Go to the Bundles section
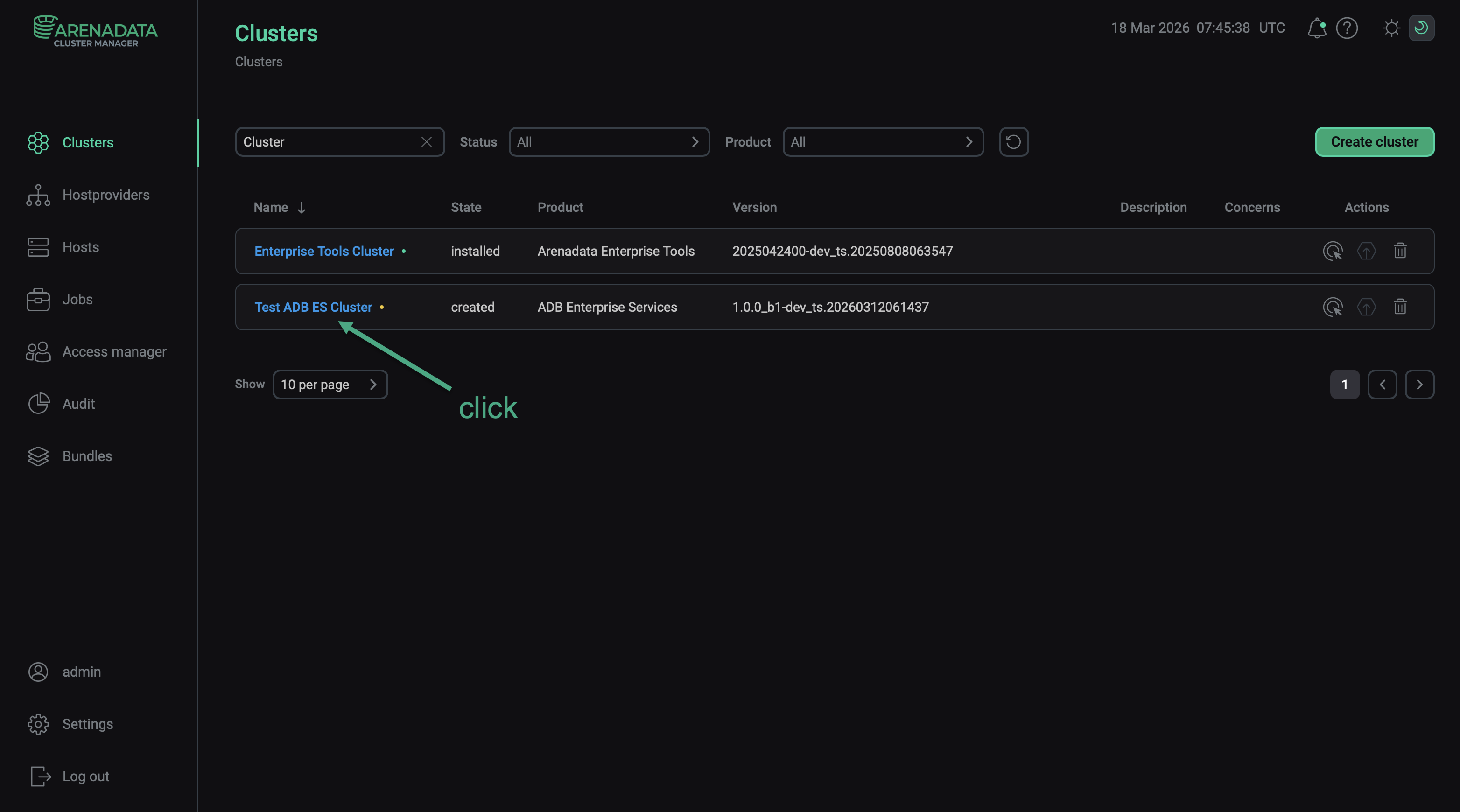Screen dimensions: 1460x812 point(87,456)
